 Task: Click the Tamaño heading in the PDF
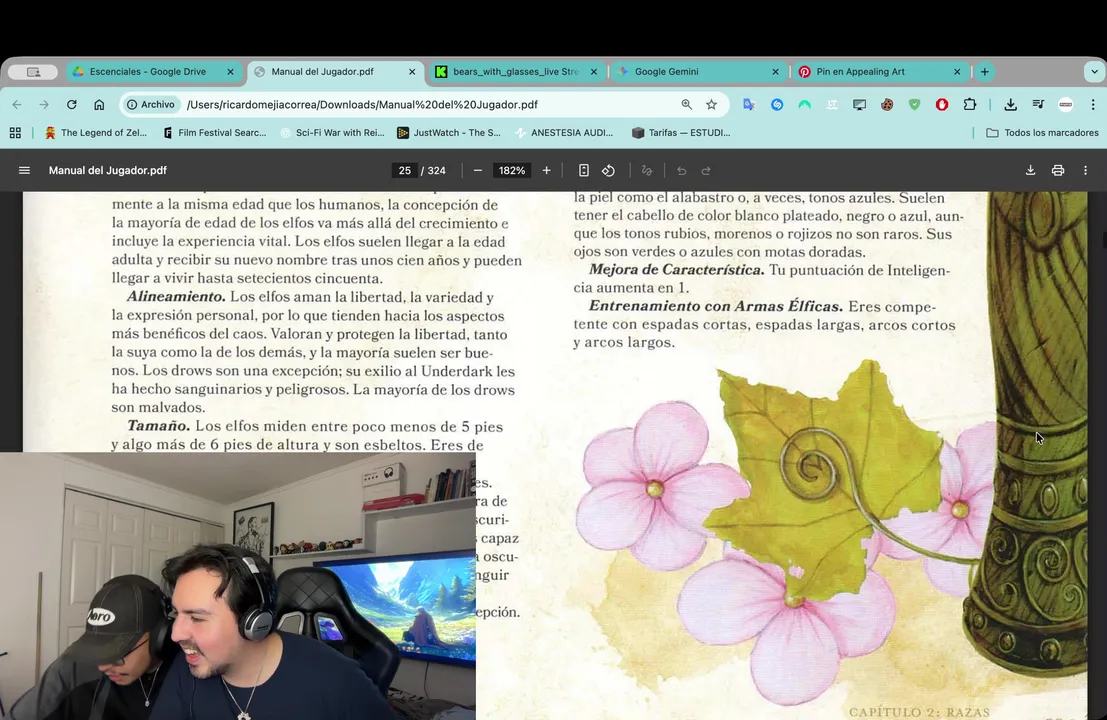point(158,426)
